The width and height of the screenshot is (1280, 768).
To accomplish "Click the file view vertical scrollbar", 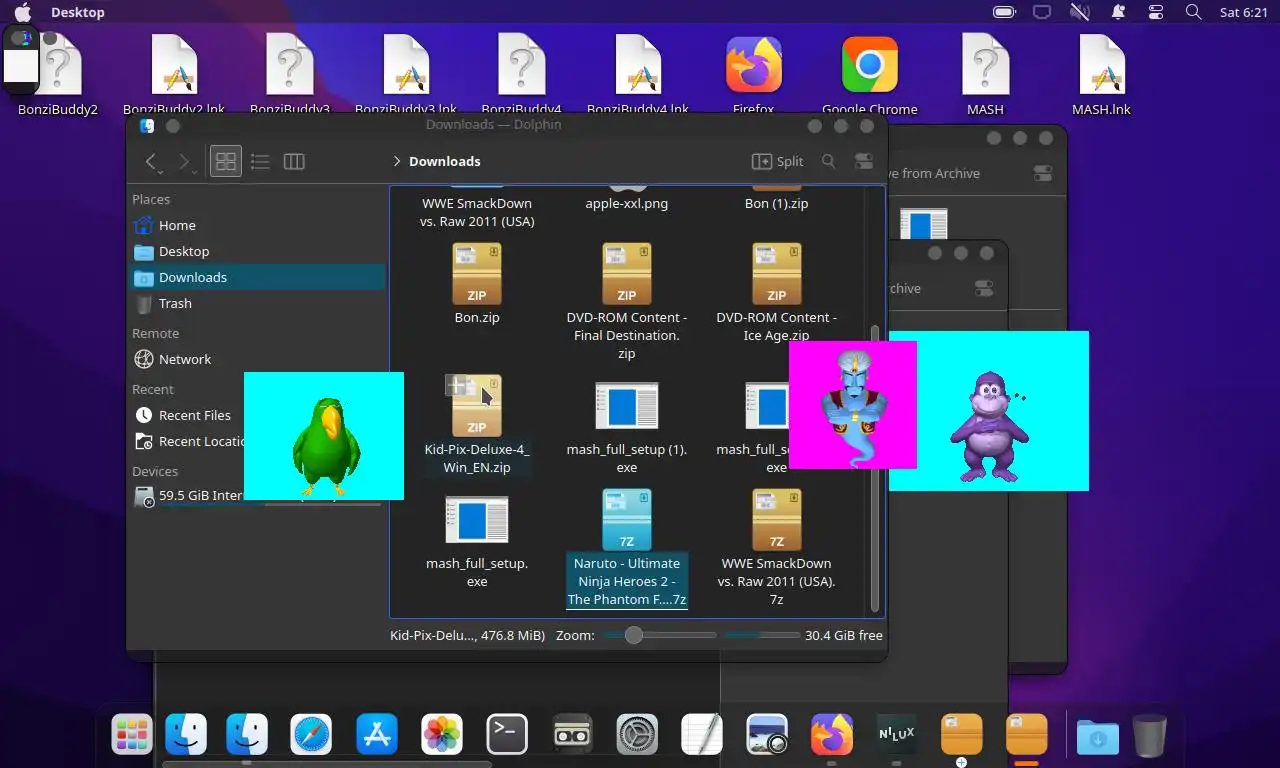I will [x=875, y=467].
